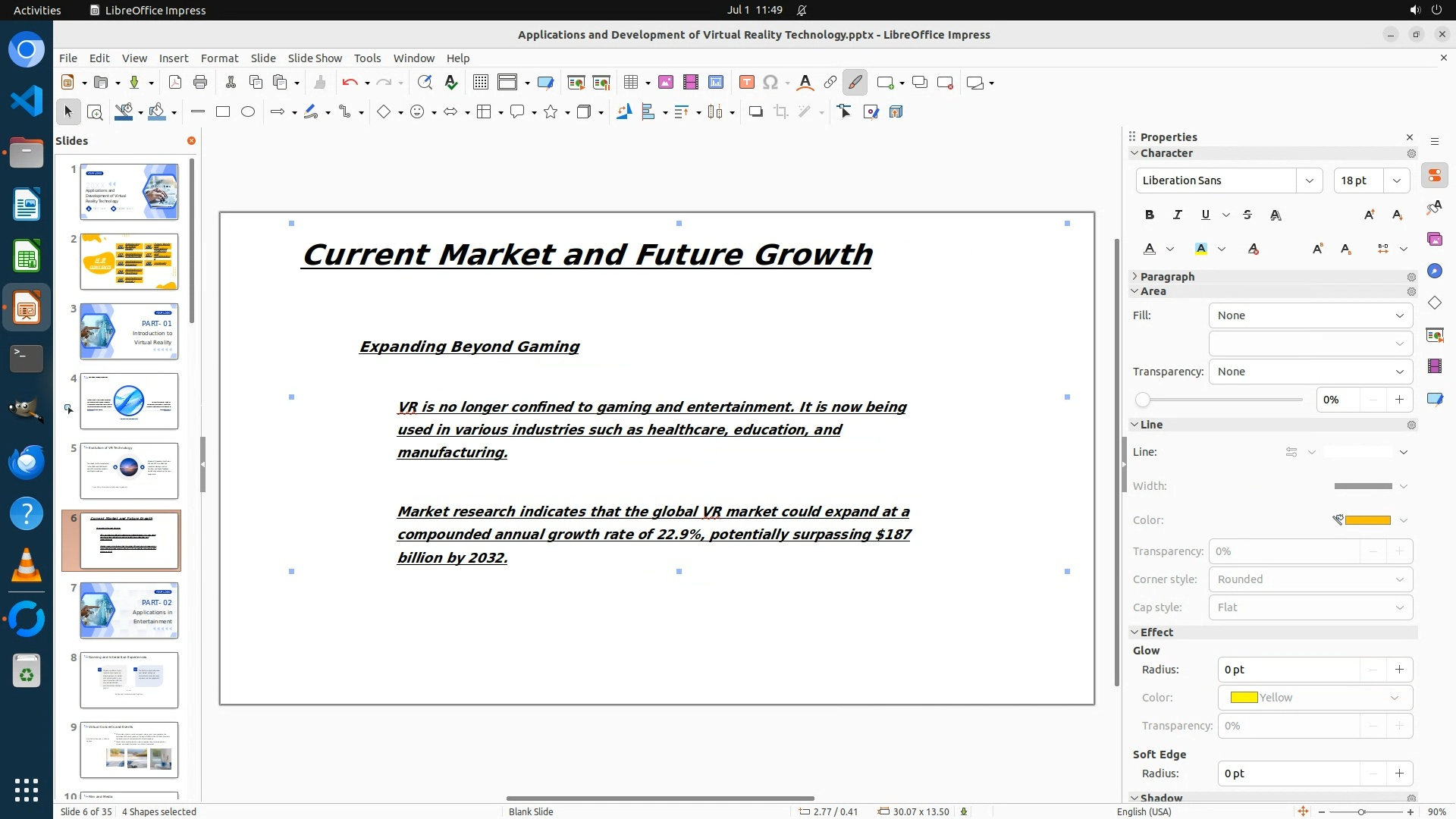Image resolution: width=1456 pixels, height=819 pixels.
Task: Select the Rectangle drawing tool
Action: coord(223,112)
